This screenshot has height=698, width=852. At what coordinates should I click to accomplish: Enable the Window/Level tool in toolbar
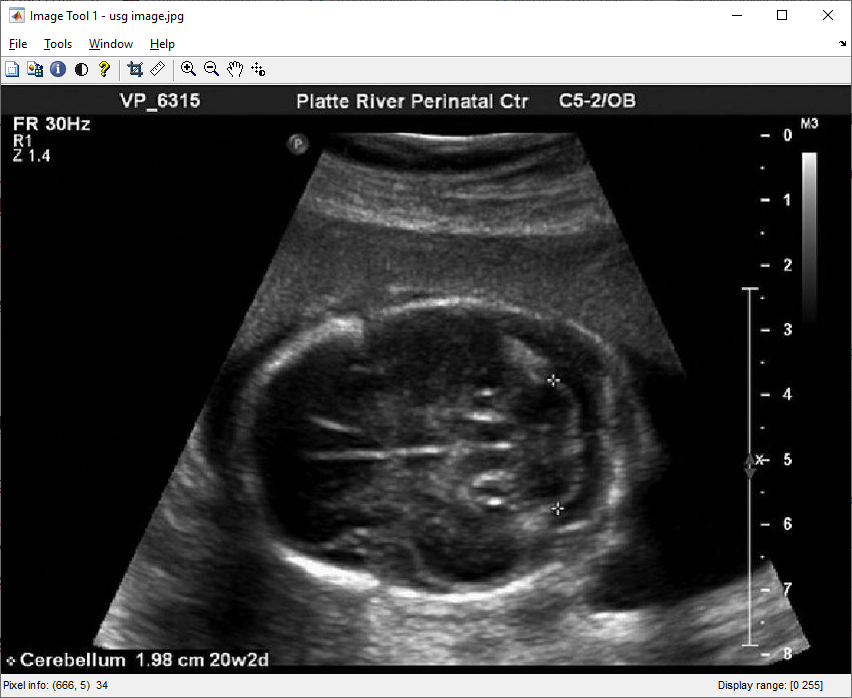tap(258, 69)
